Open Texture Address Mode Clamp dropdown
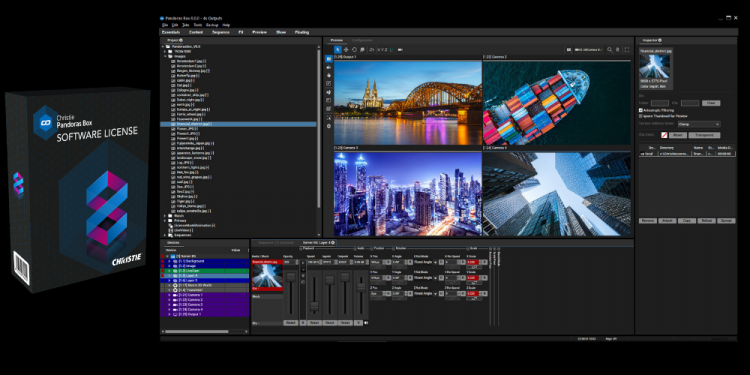 coord(699,124)
